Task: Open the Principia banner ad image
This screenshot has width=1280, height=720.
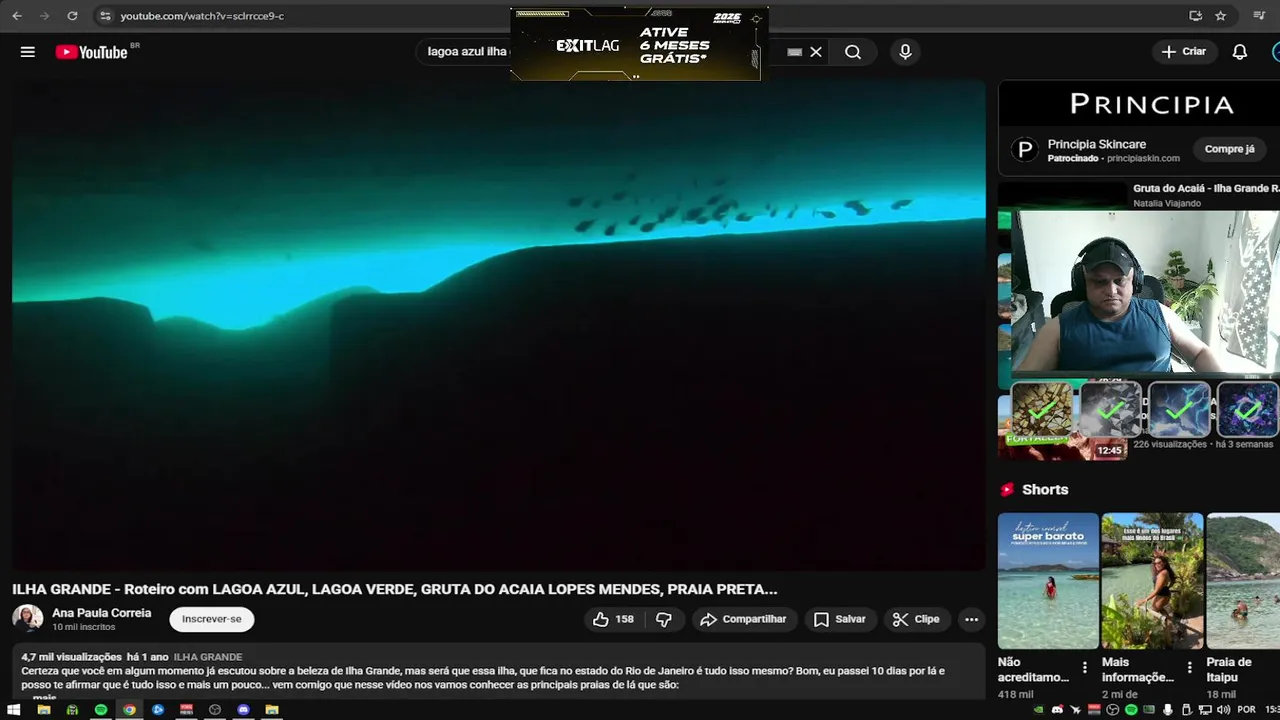Action: tap(1138, 104)
